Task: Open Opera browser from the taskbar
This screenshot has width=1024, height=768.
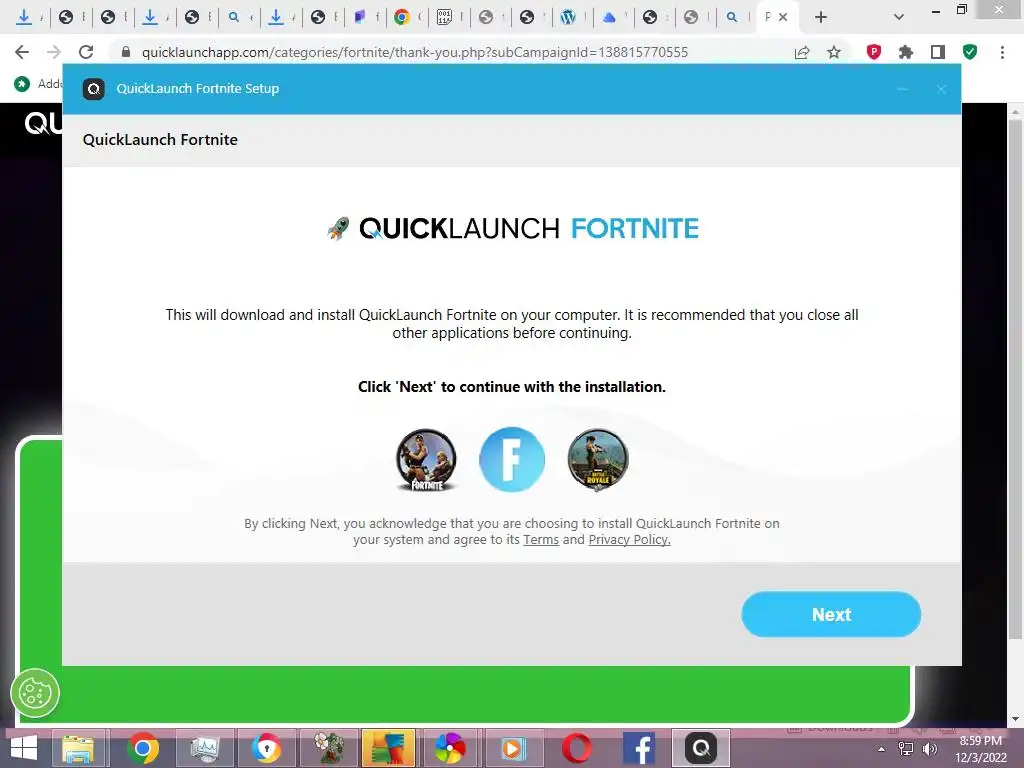Action: pos(576,748)
